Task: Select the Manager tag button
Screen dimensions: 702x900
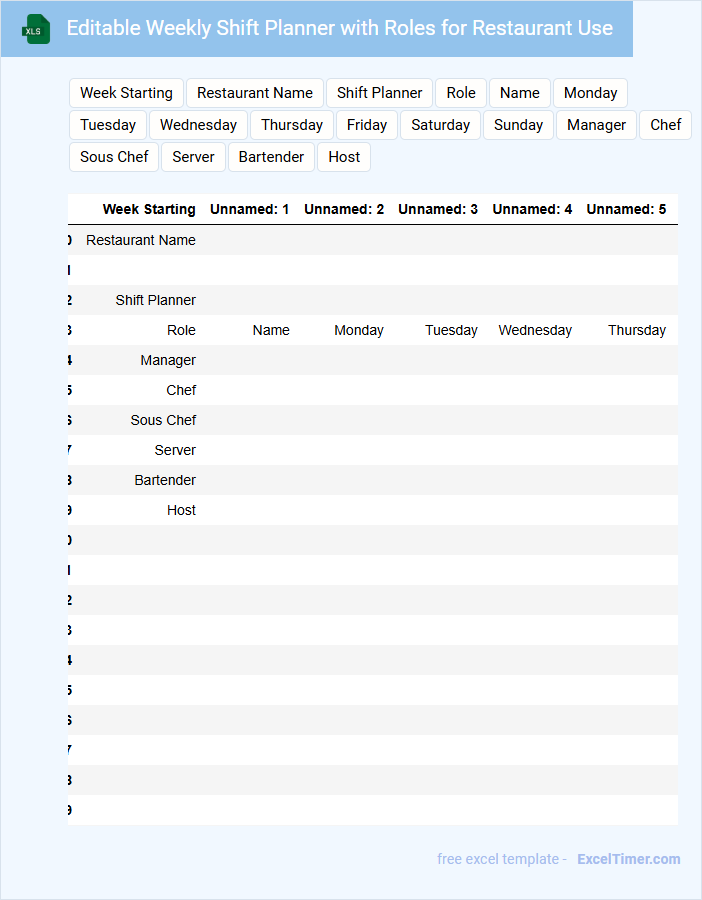Action: 596,125
